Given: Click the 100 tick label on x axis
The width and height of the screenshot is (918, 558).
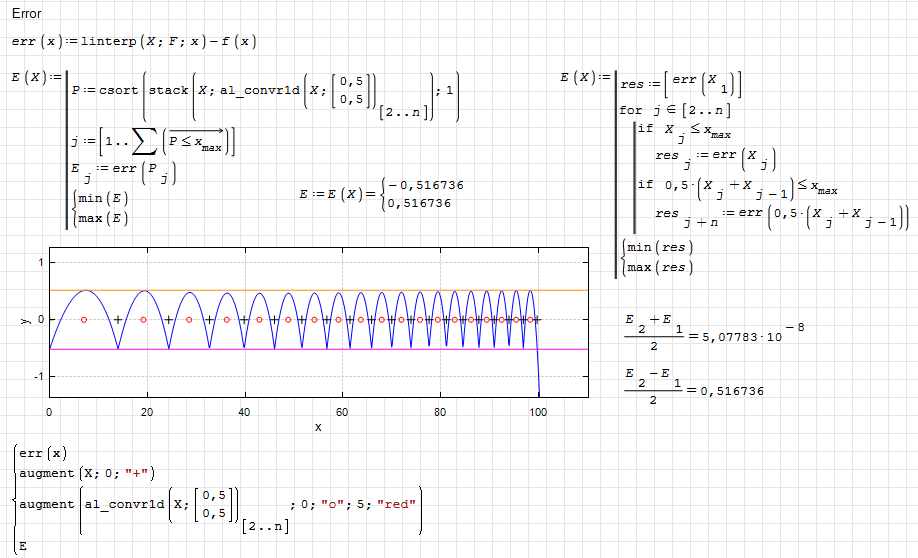Looking at the screenshot, I should 539,412.
